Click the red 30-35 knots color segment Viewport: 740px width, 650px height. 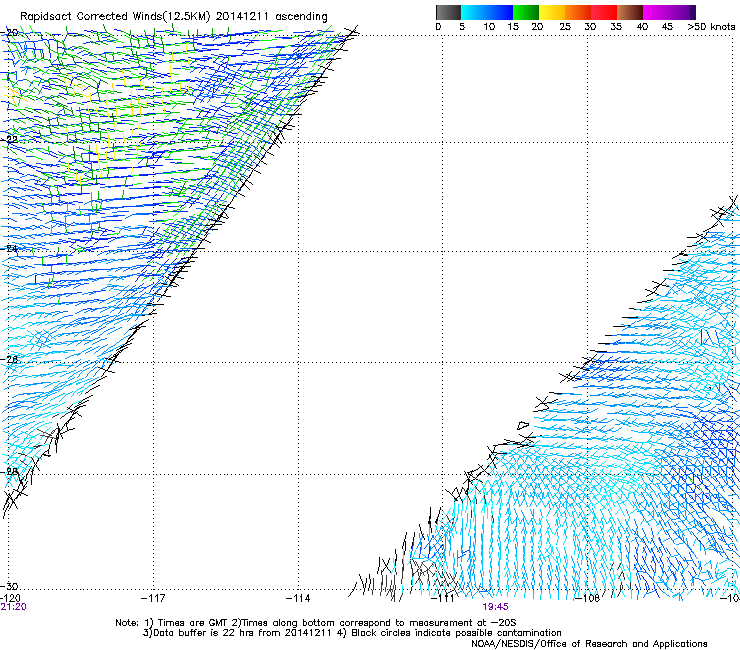(x=604, y=12)
